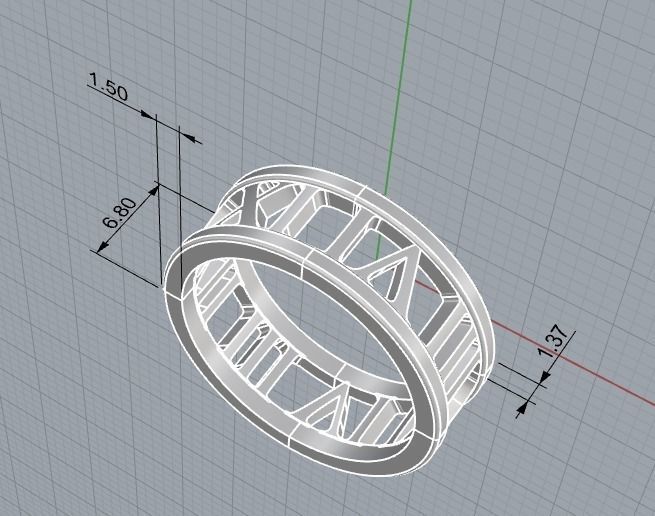
Task: Select the 6.80 dimension label
Action: [x=120, y=214]
